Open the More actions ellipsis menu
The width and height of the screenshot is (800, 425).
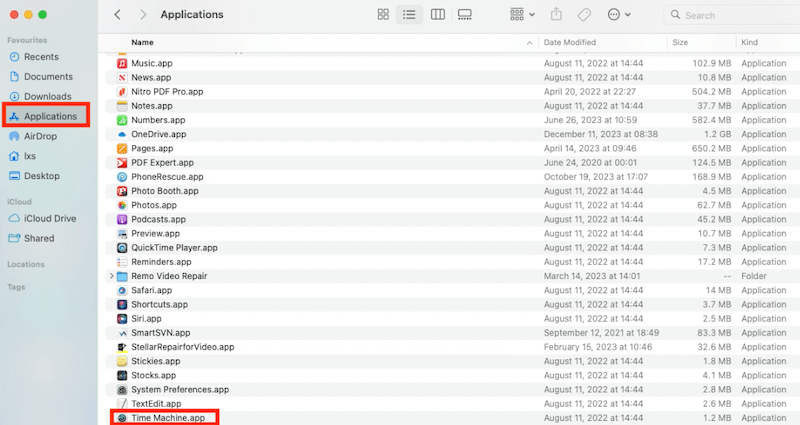(x=619, y=15)
